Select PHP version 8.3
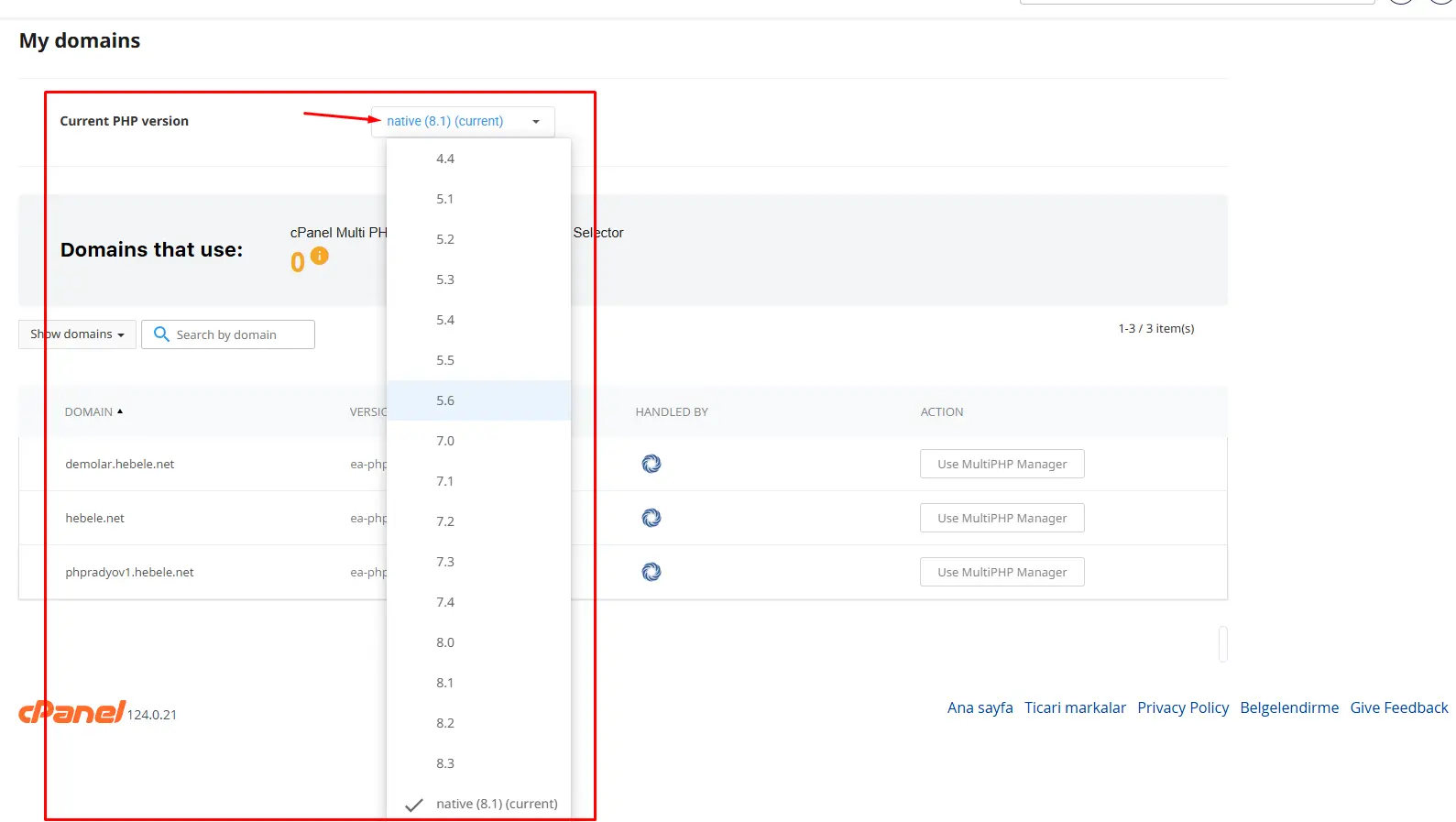This screenshot has width=1456, height=822. 478,763
